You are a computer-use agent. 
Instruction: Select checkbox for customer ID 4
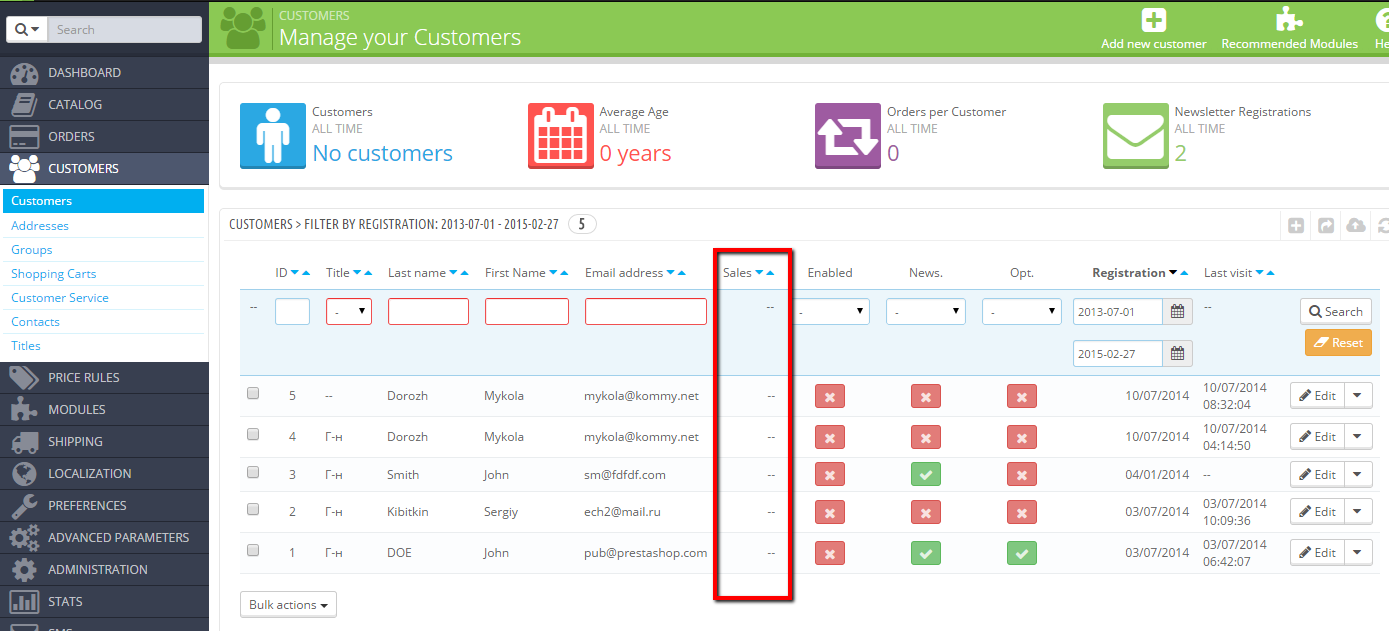tap(253, 435)
